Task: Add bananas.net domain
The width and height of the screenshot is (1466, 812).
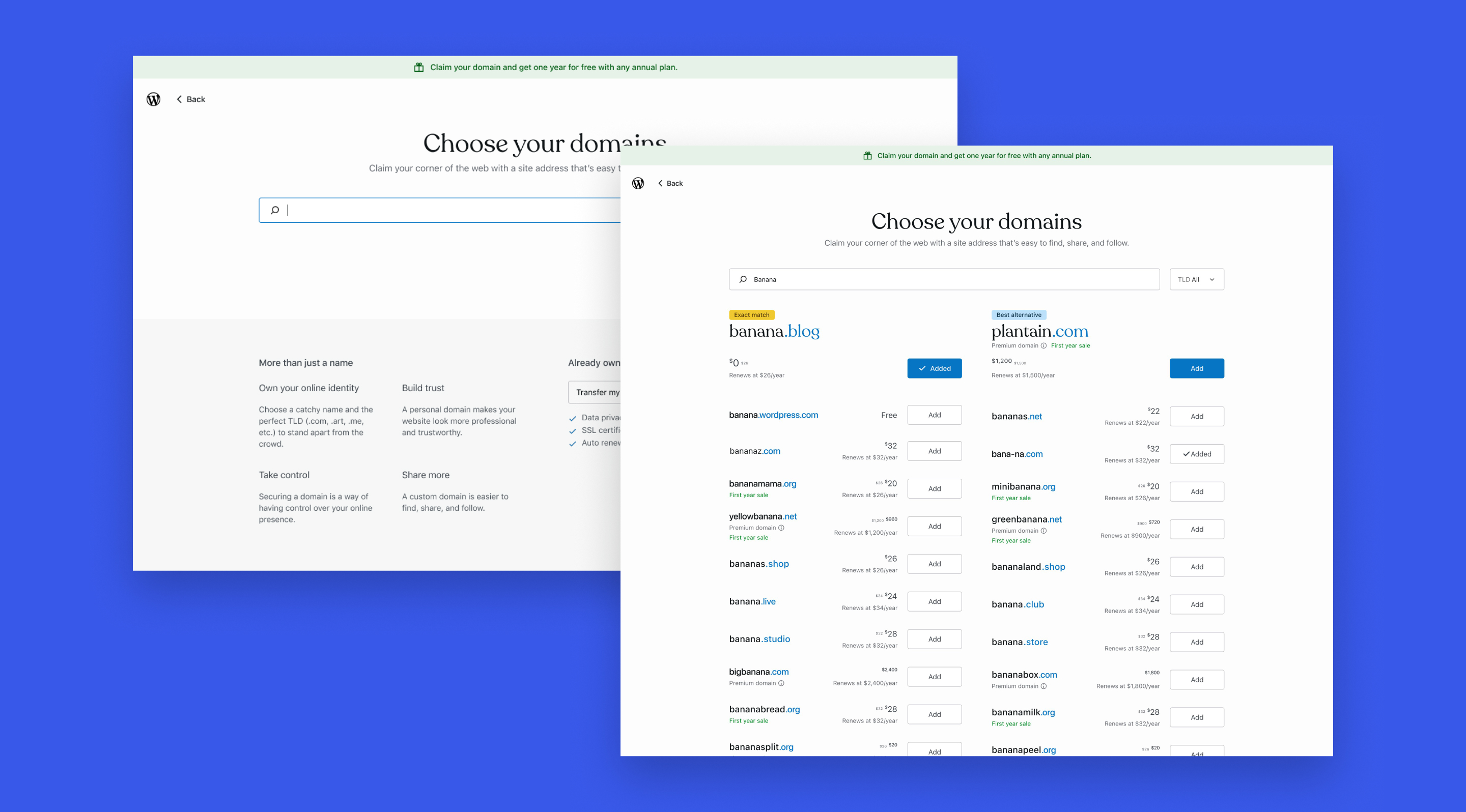Action: tap(1196, 416)
